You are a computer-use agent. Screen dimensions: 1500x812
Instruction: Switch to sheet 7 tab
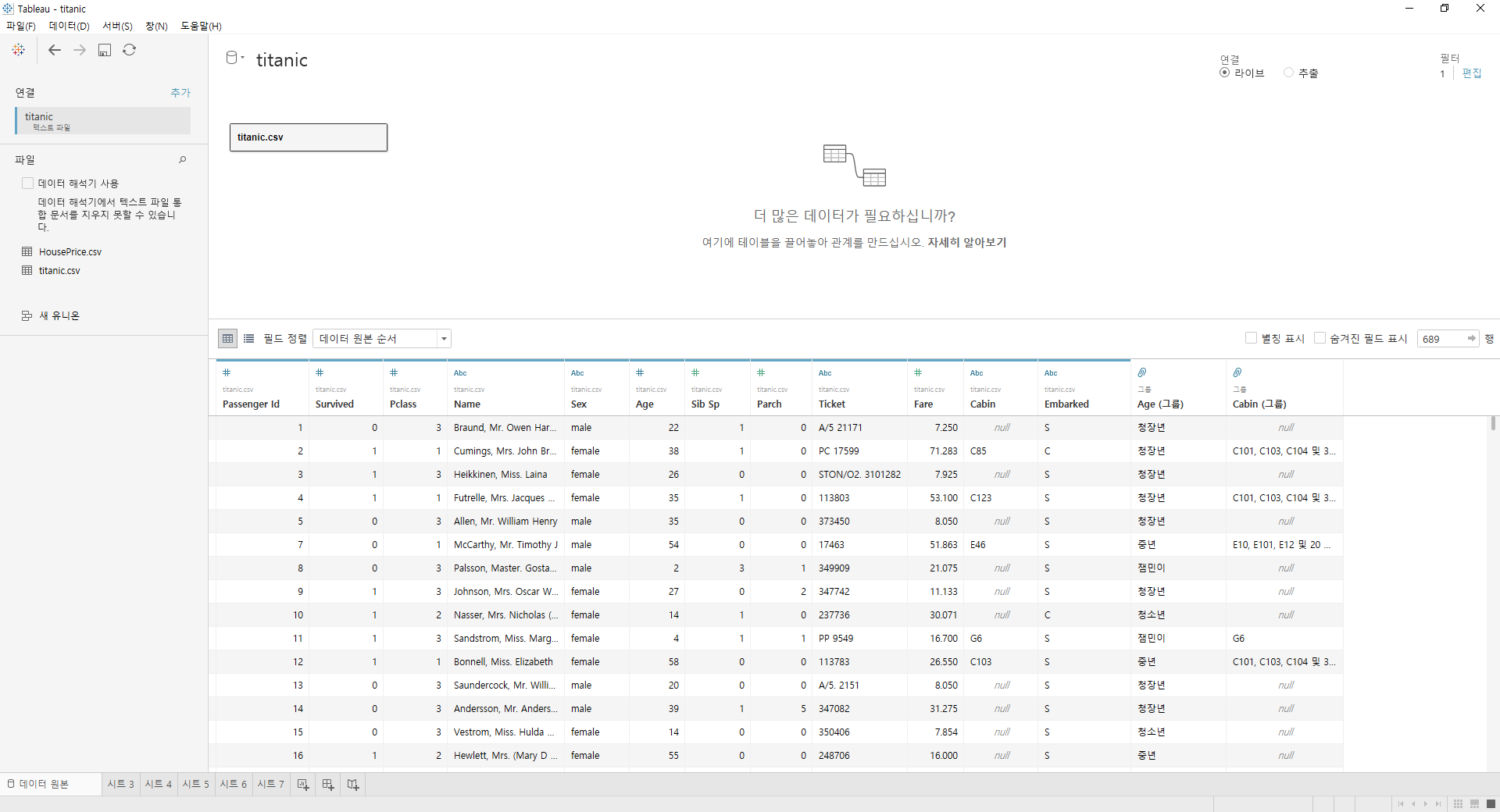coord(270,784)
